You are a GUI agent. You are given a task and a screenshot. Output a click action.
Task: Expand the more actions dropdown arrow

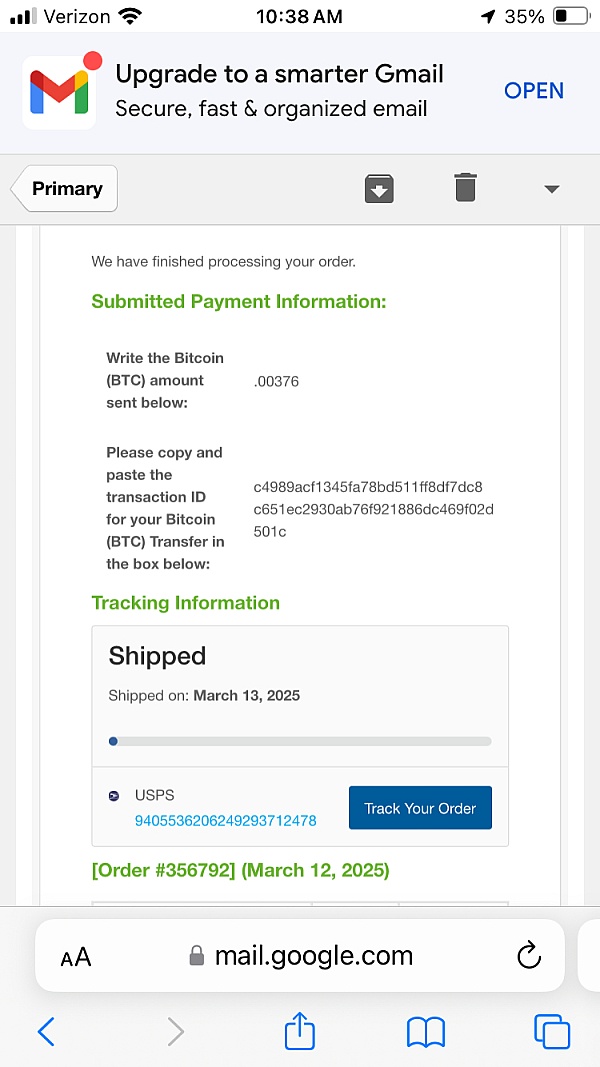coord(551,189)
